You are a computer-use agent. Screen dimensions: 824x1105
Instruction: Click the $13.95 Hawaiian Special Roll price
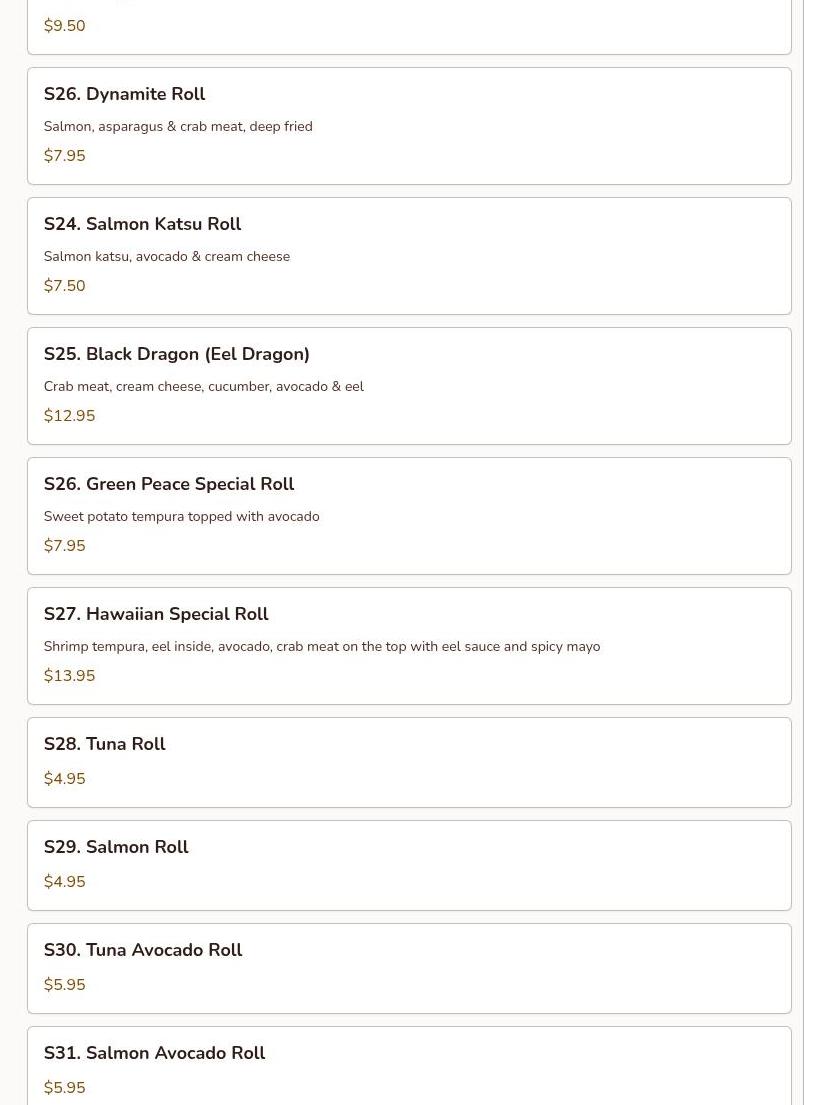pos(69,676)
